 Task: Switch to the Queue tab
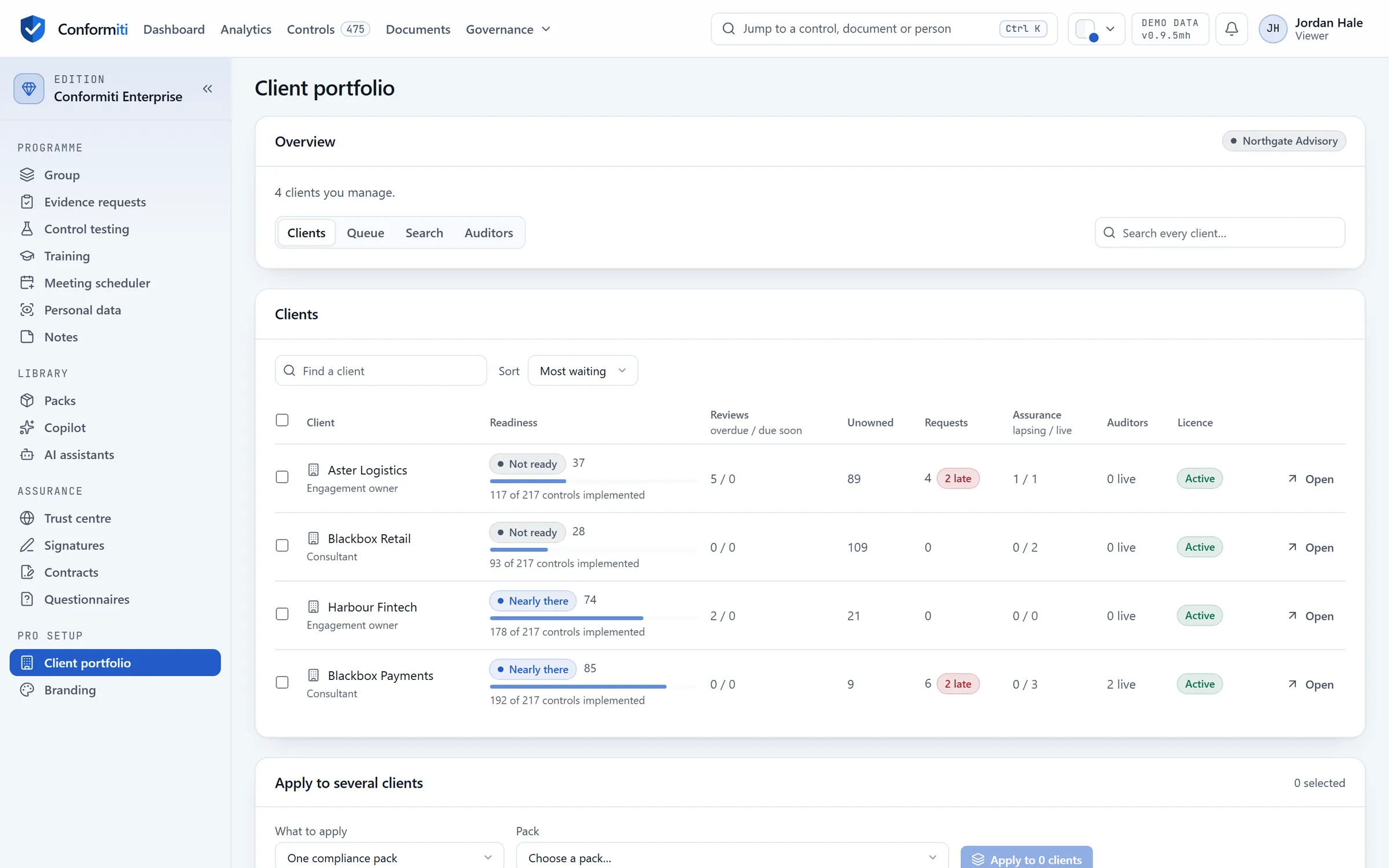(365, 233)
